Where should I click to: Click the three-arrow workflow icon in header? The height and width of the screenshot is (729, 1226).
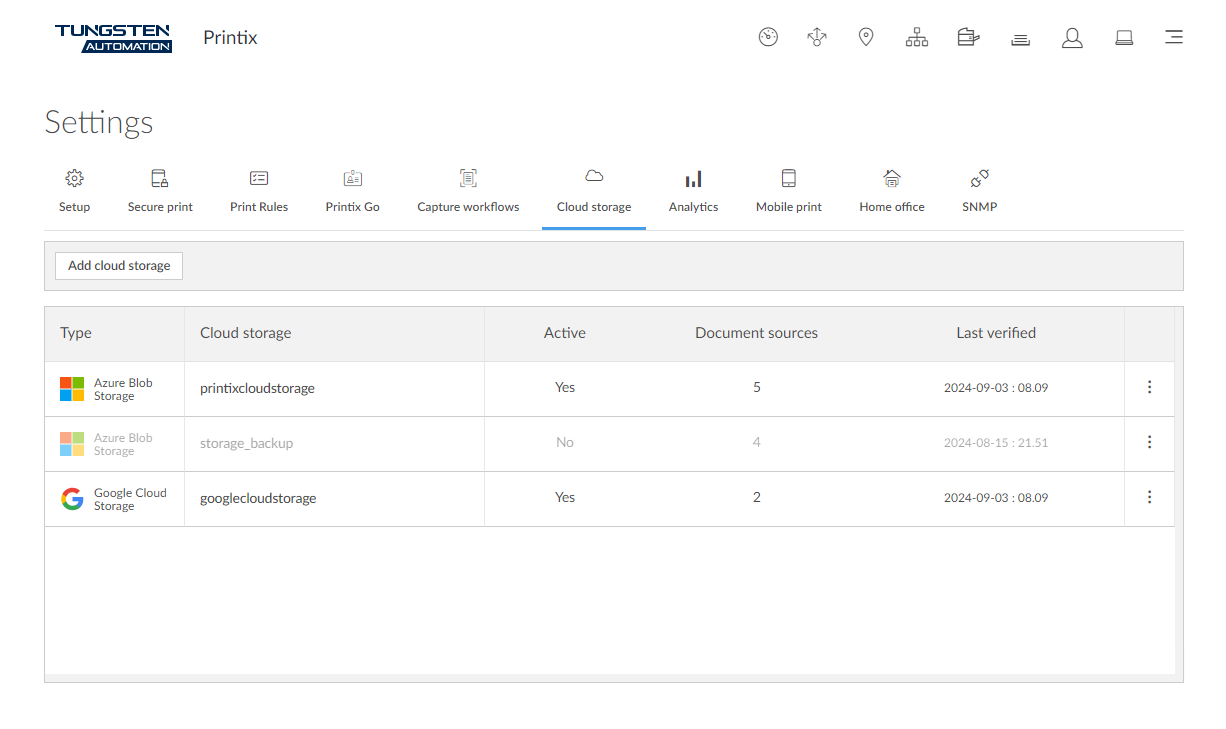point(817,38)
